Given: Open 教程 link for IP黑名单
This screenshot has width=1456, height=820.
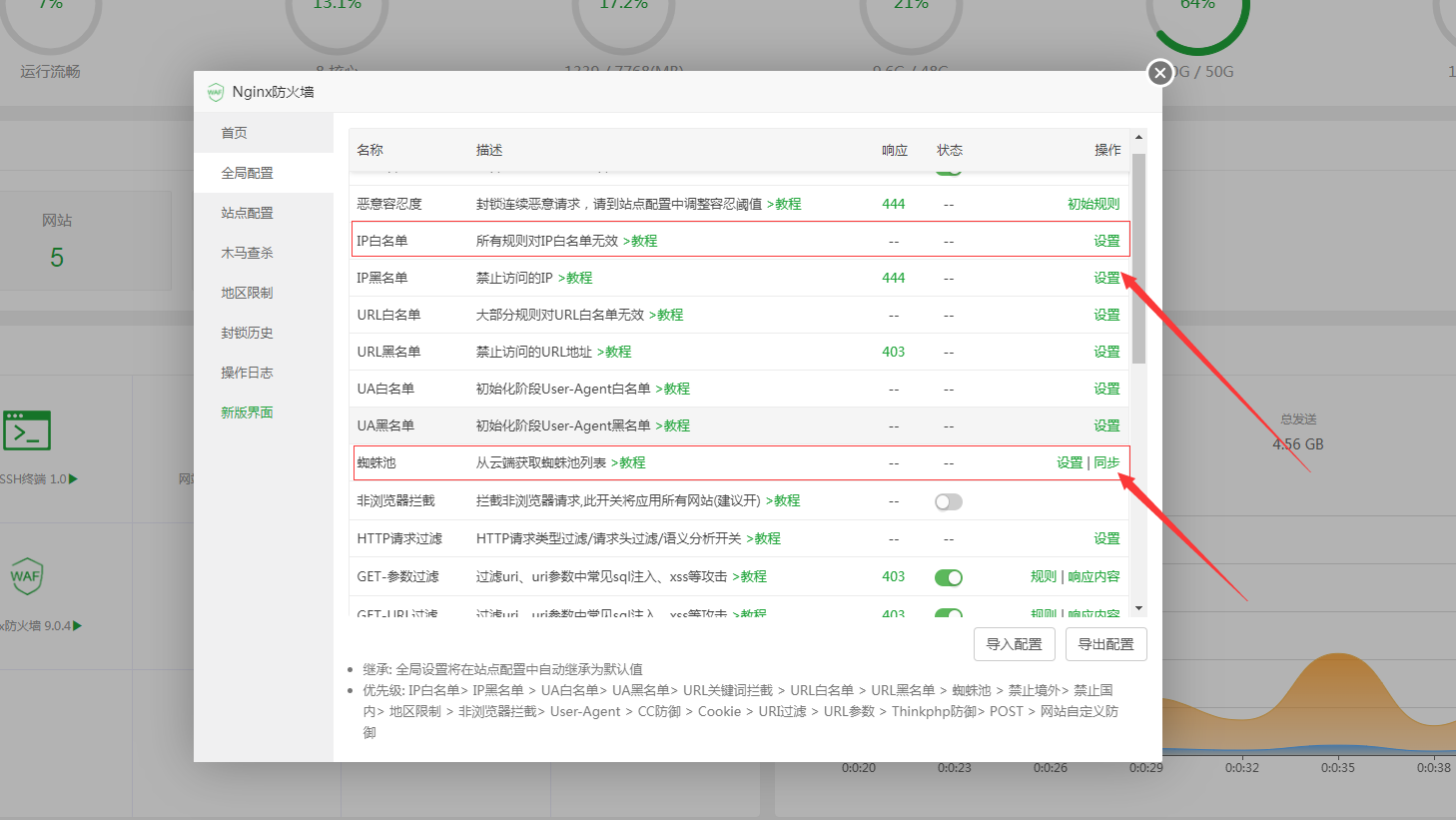Looking at the screenshot, I should click(575, 278).
